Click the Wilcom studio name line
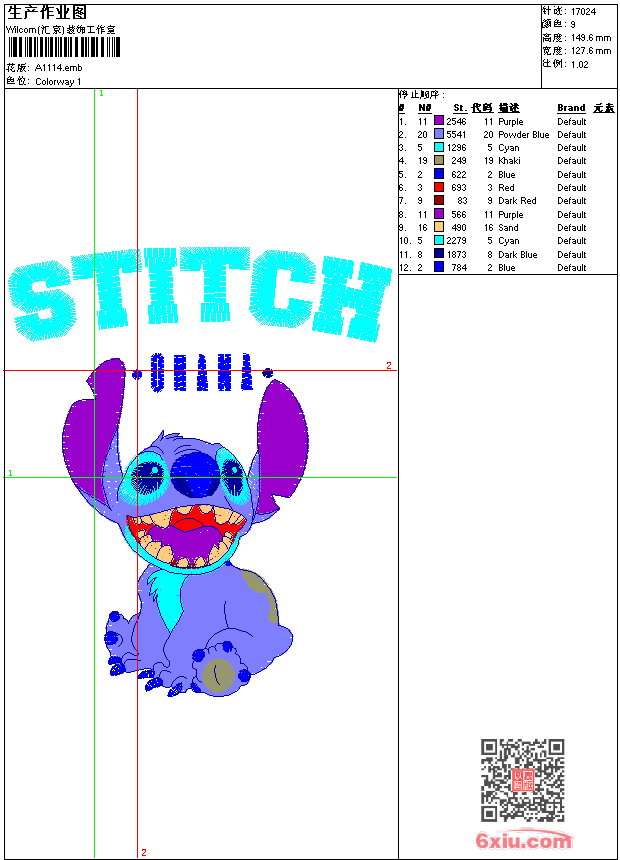Image resolution: width=620 pixels, height=860 pixels. pos(60,30)
